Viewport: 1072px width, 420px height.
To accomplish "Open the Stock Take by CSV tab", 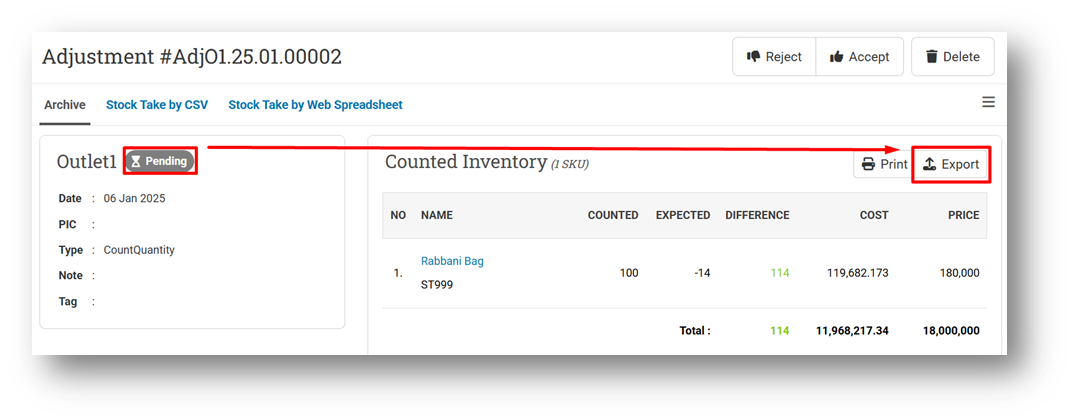I will [157, 105].
